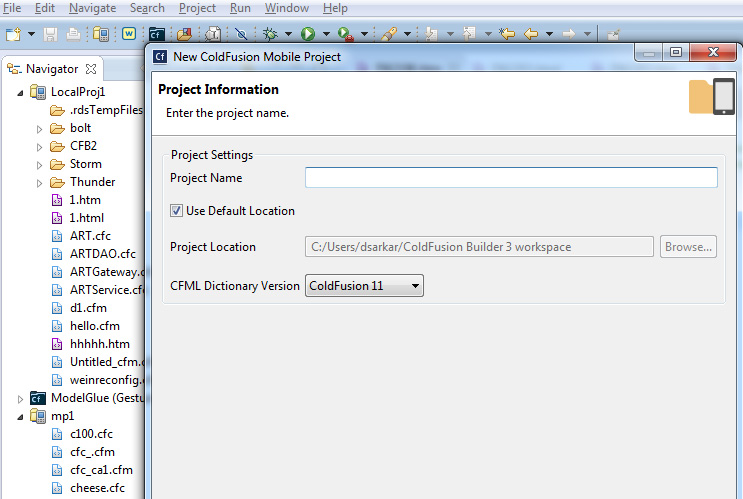
Task: Click the Save disk icon in toolbar
Action: click(x=50, y=34)
